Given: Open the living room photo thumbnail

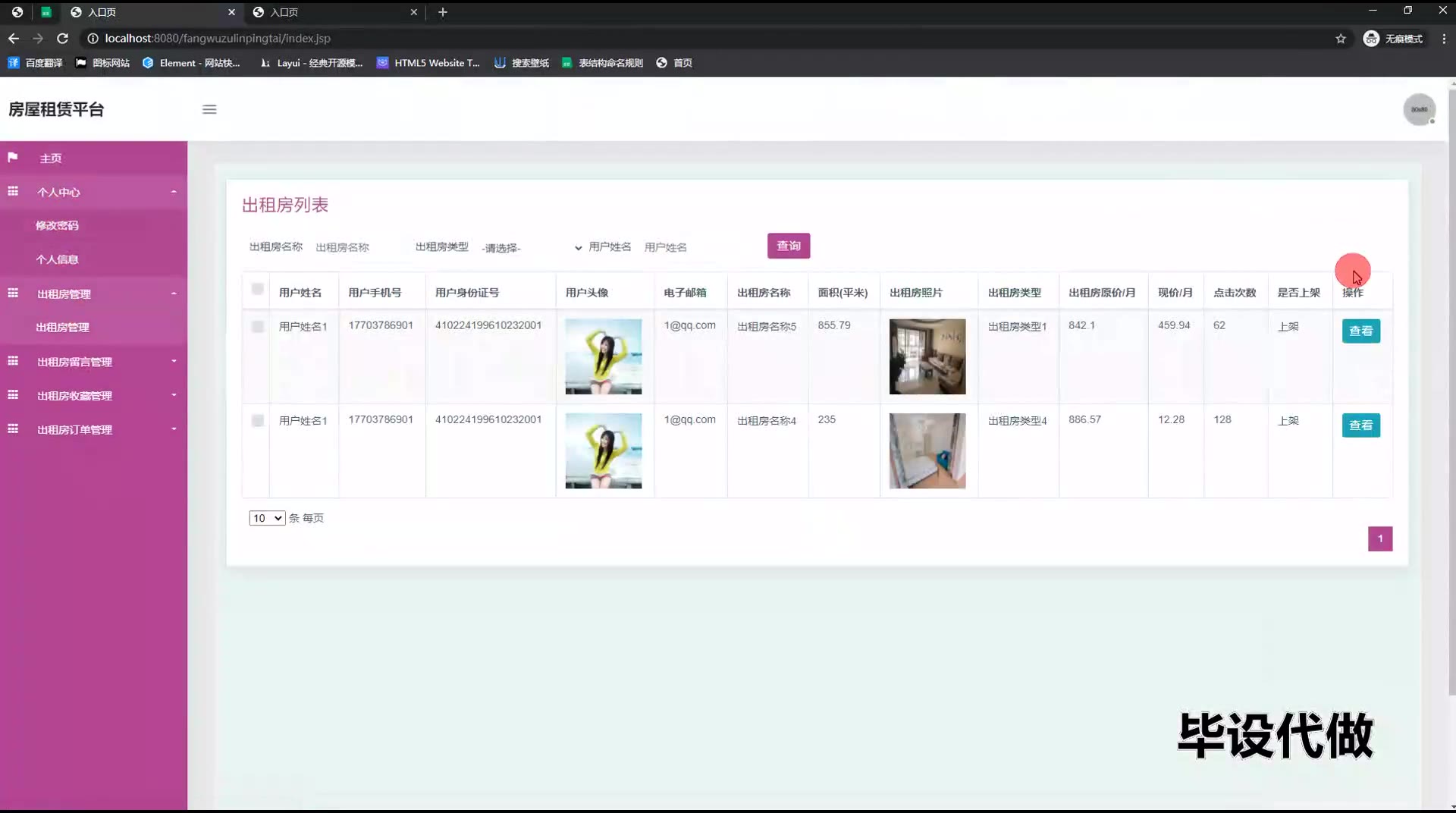Looking at the screenshot, I should coord(927,356).
